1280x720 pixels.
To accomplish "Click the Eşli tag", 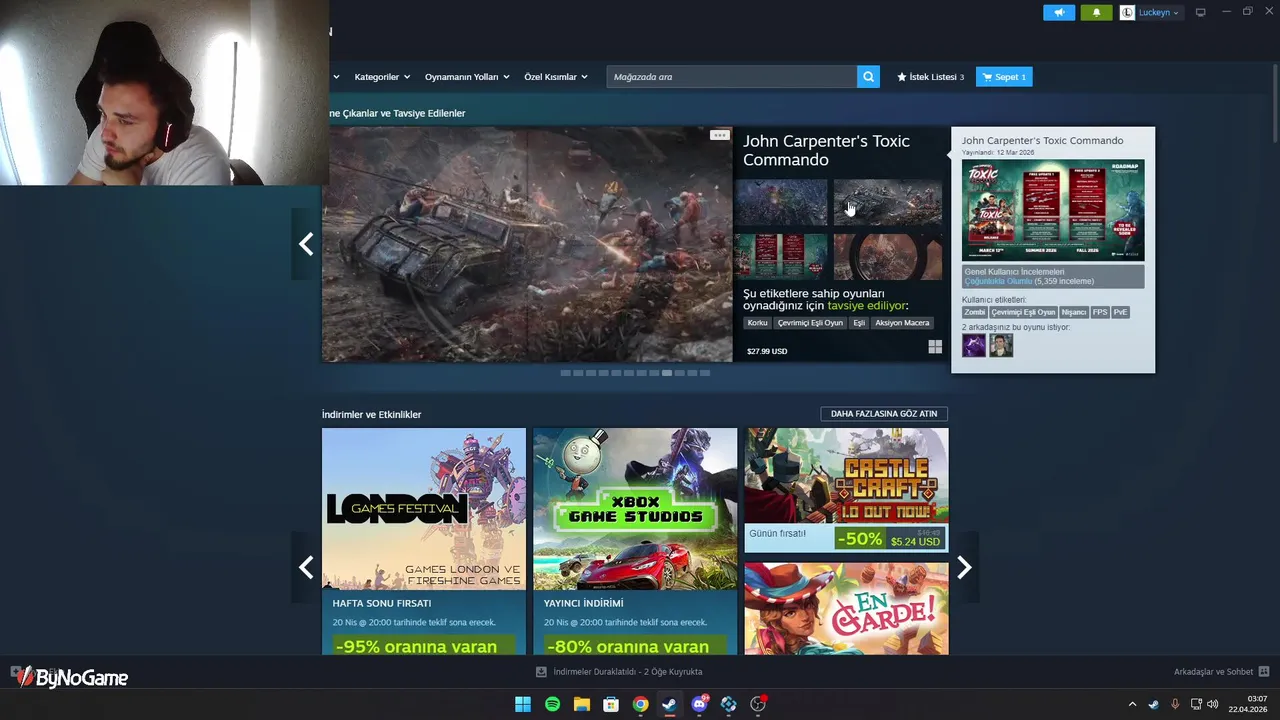I will pos(858,323).
